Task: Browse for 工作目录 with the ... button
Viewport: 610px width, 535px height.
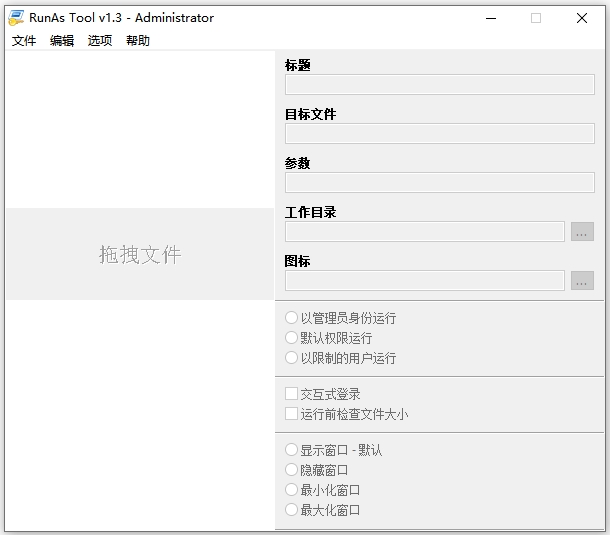Action: (582, 232)
